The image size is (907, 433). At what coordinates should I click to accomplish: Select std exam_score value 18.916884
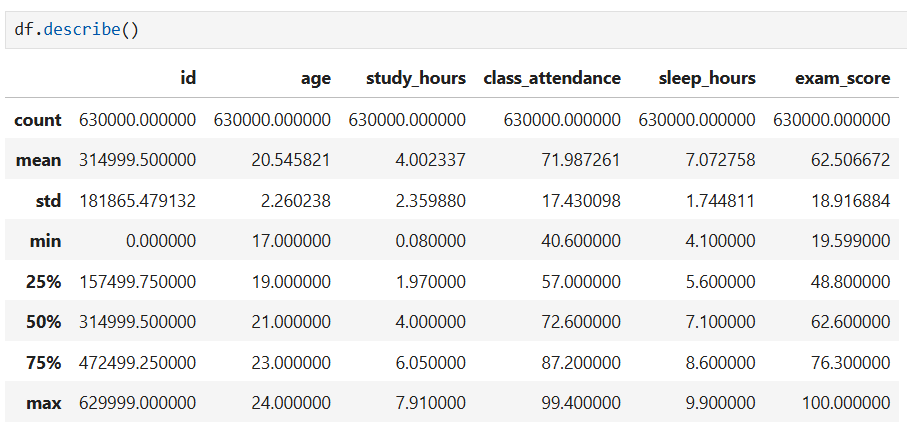(851, 201)
